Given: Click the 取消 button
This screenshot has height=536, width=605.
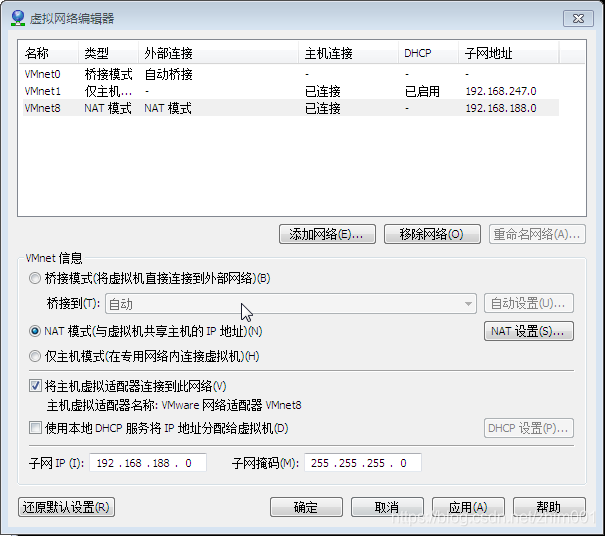Looking at the screenshot, I should (387, 507).
